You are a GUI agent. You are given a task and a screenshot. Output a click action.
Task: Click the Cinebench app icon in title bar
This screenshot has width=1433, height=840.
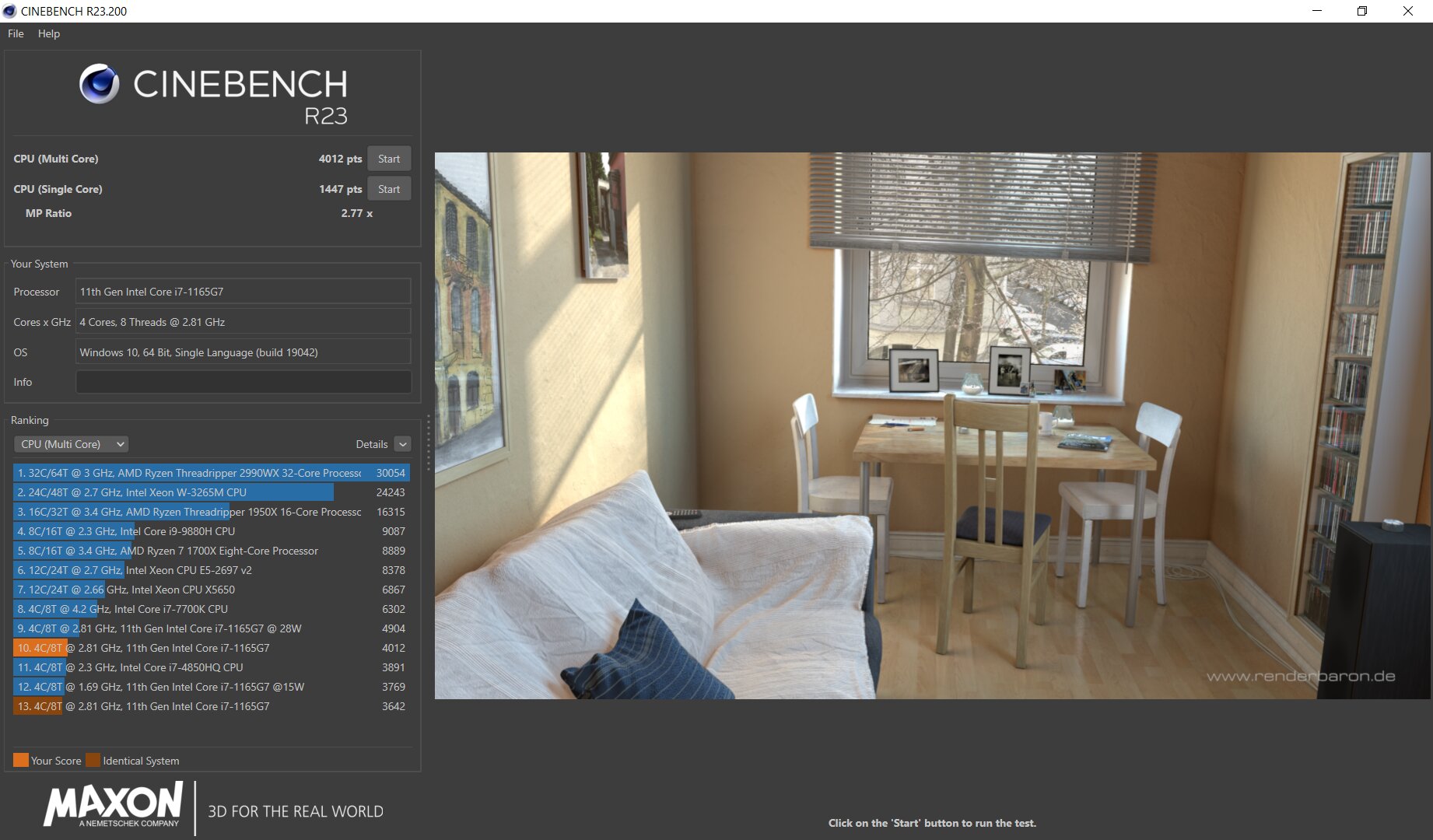coord(9,11)
